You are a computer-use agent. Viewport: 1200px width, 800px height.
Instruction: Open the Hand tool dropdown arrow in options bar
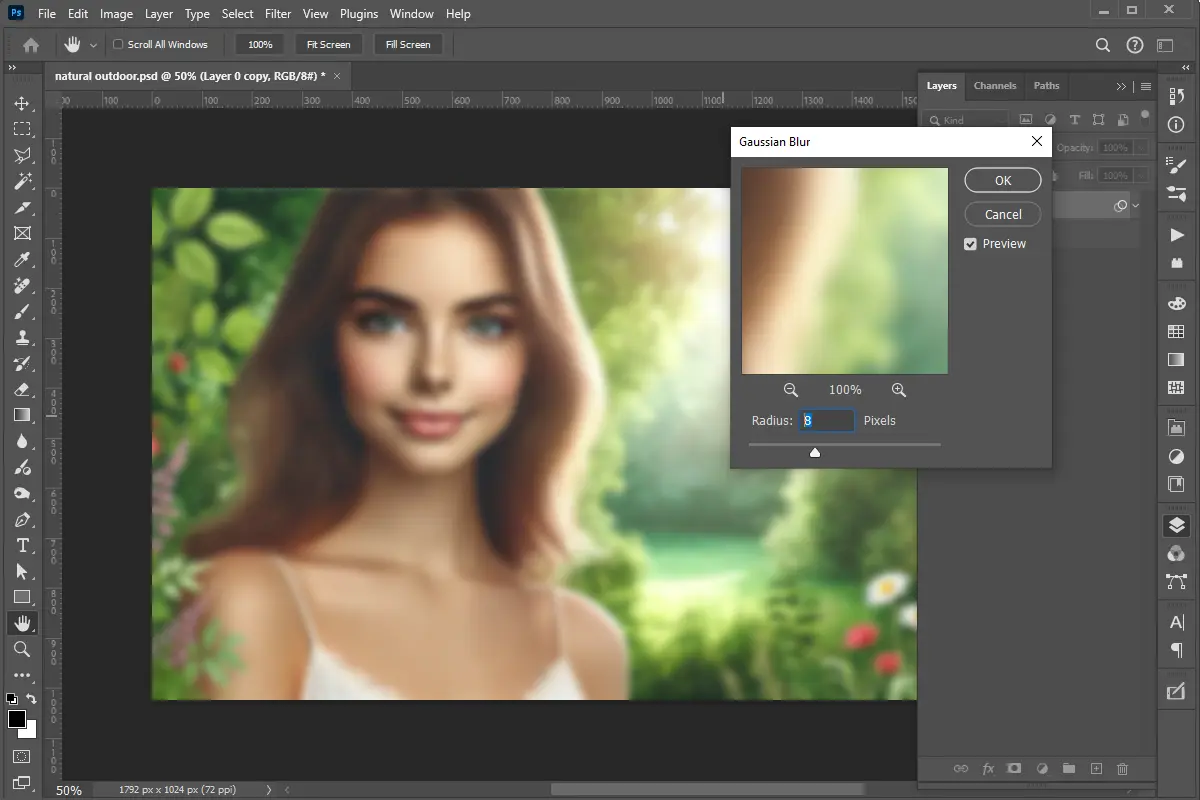point(93,44)
